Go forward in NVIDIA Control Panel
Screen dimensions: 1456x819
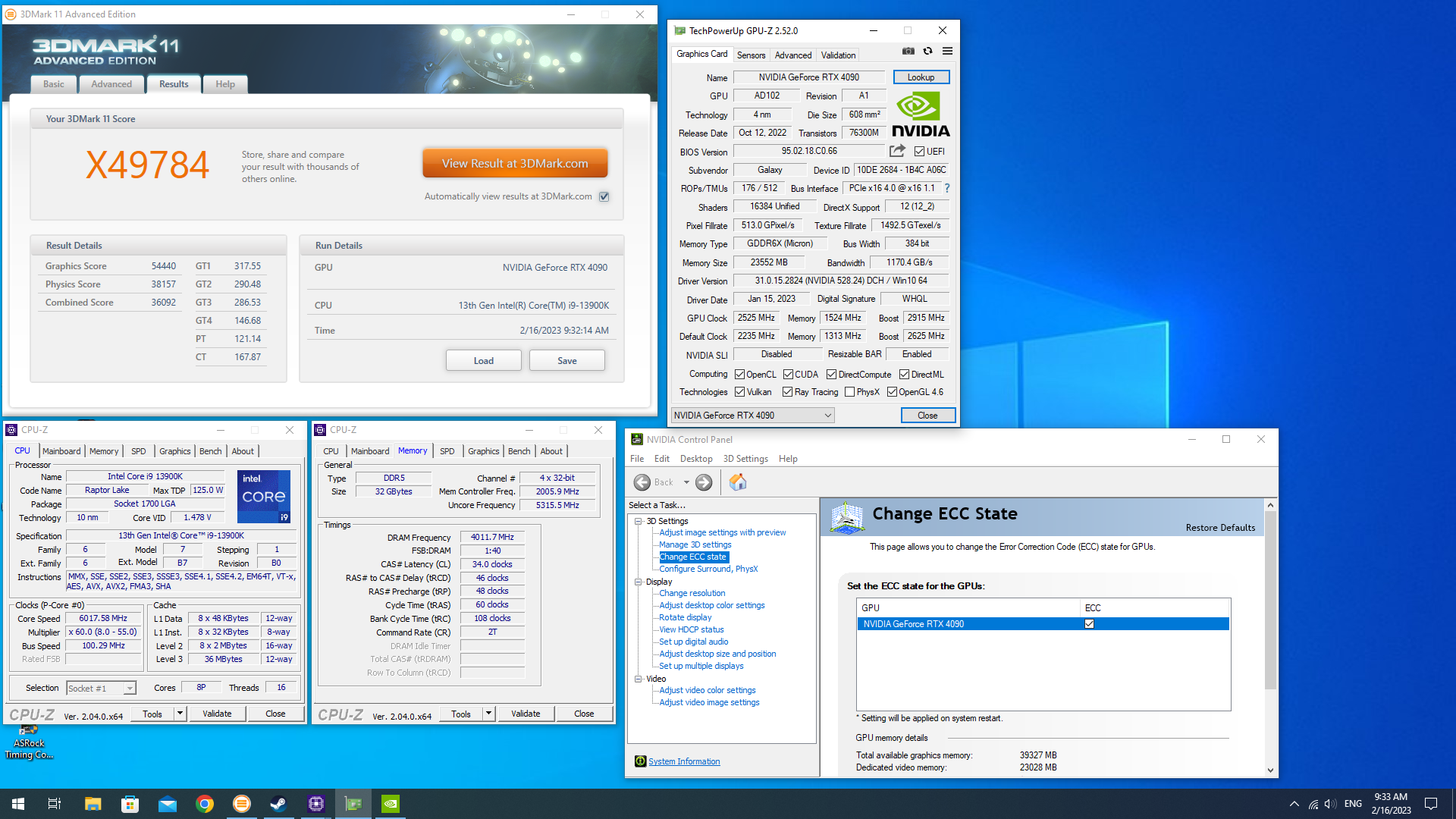tap(704, 482)
